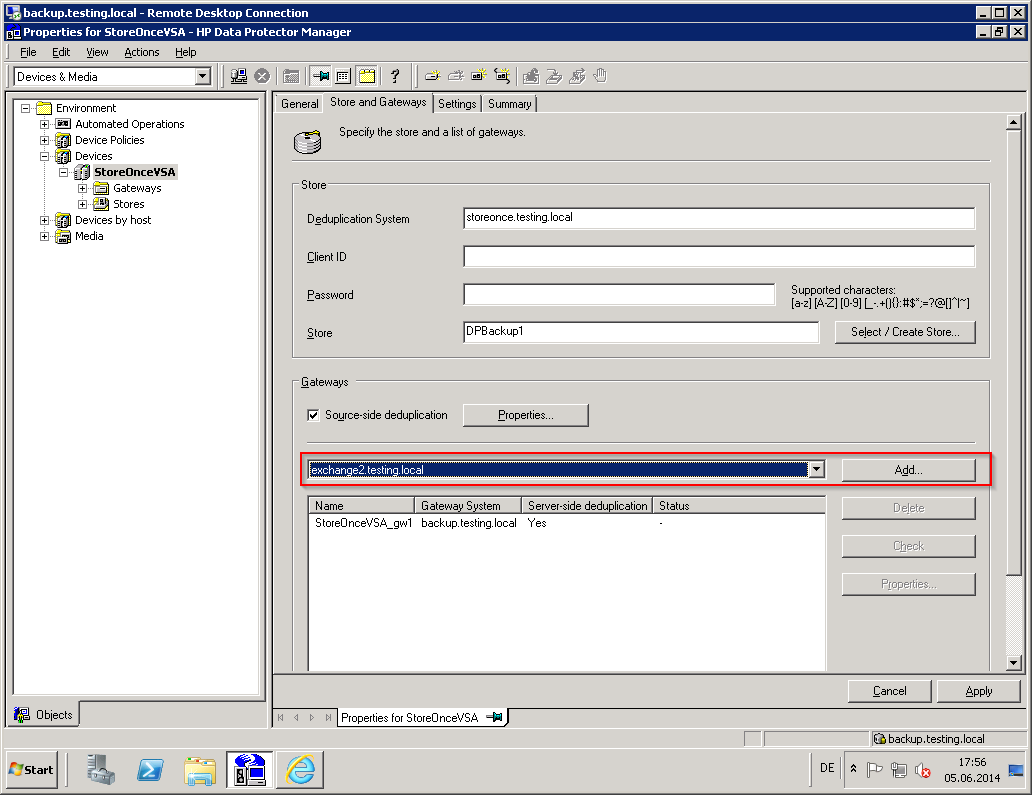Viewport: 1032px width, 795px height.
Task: Click the disk stack icon beside the description
Action: coord(307,141)
